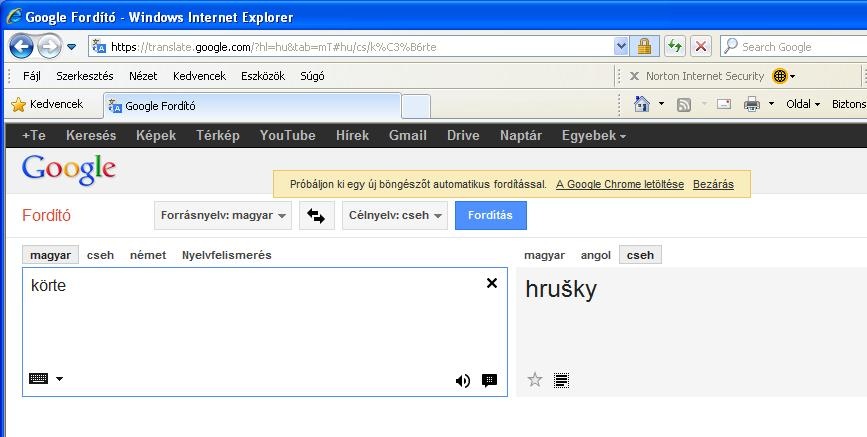Click the home icon in toolbar
This screenshot has width=867, height=437.
coord(643,104)
